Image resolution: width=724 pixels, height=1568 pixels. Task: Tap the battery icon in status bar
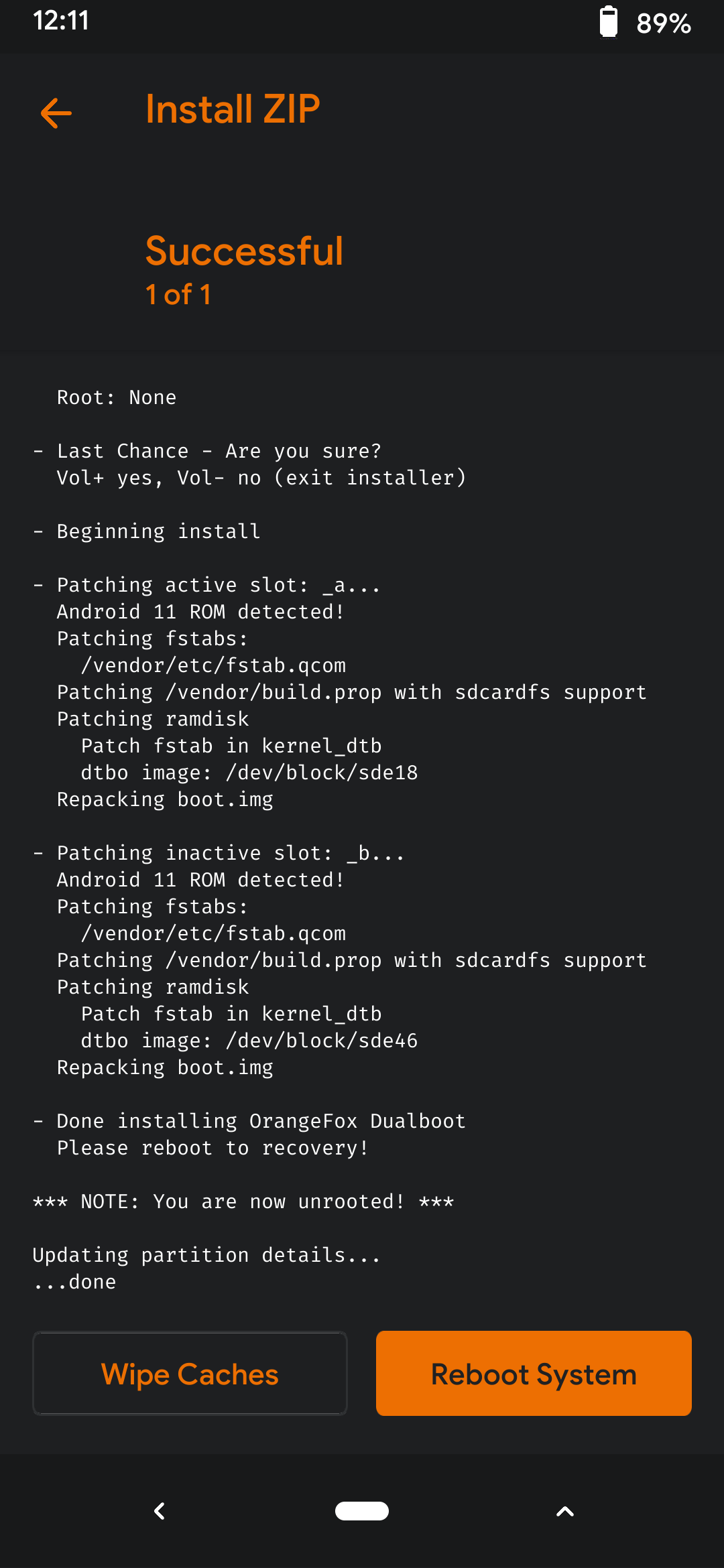pos(608,22)
